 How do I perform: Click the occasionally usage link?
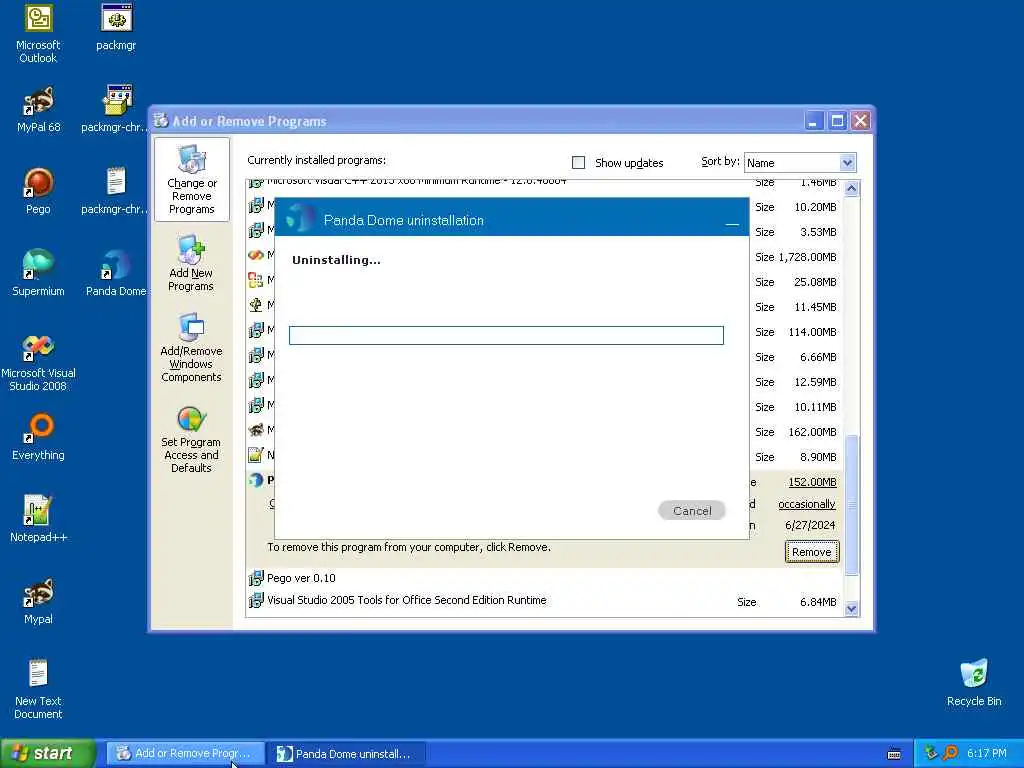click(x=807, y=504)
